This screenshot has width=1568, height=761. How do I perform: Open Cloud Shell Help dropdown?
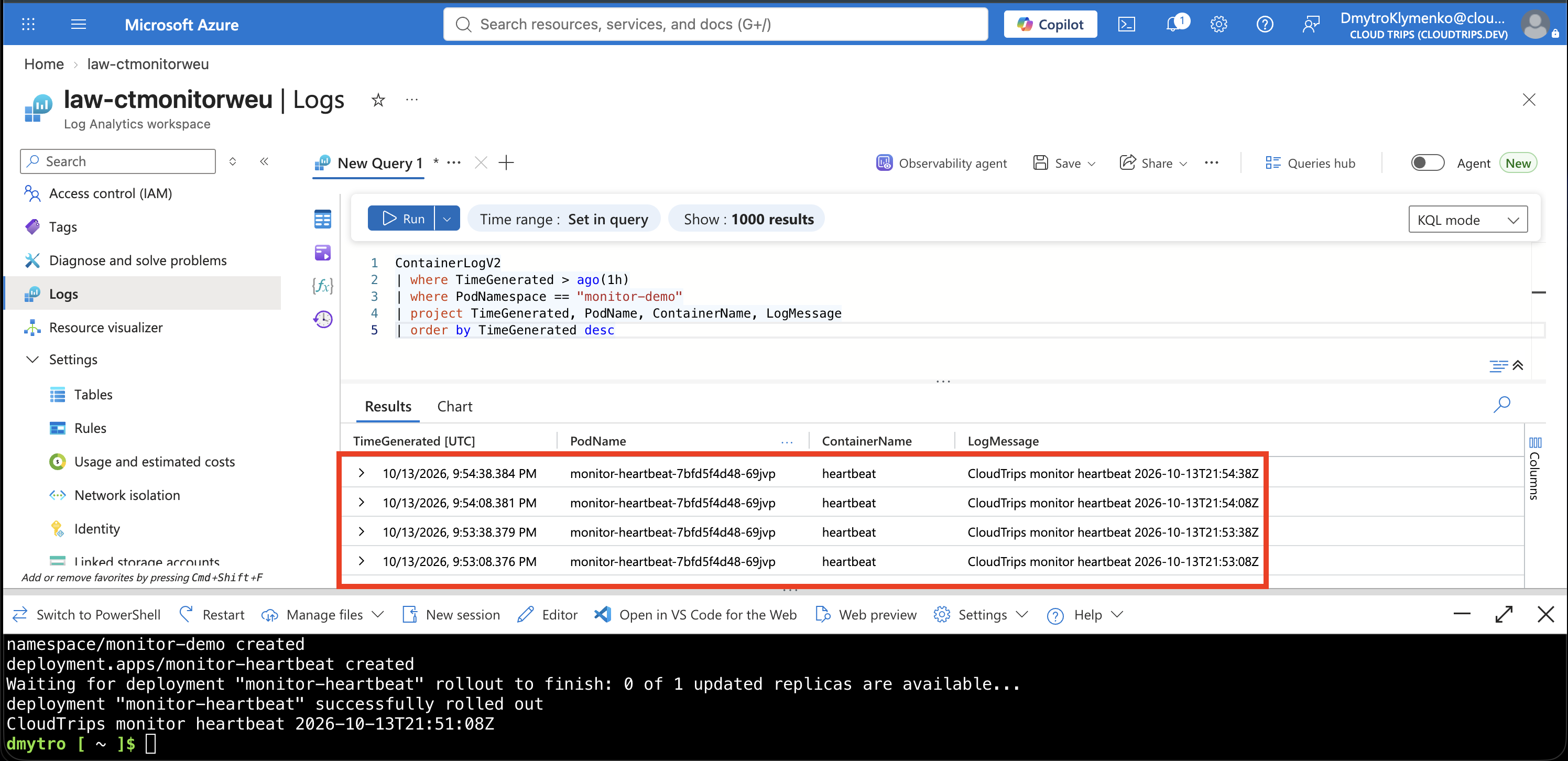click(1085, 614)
